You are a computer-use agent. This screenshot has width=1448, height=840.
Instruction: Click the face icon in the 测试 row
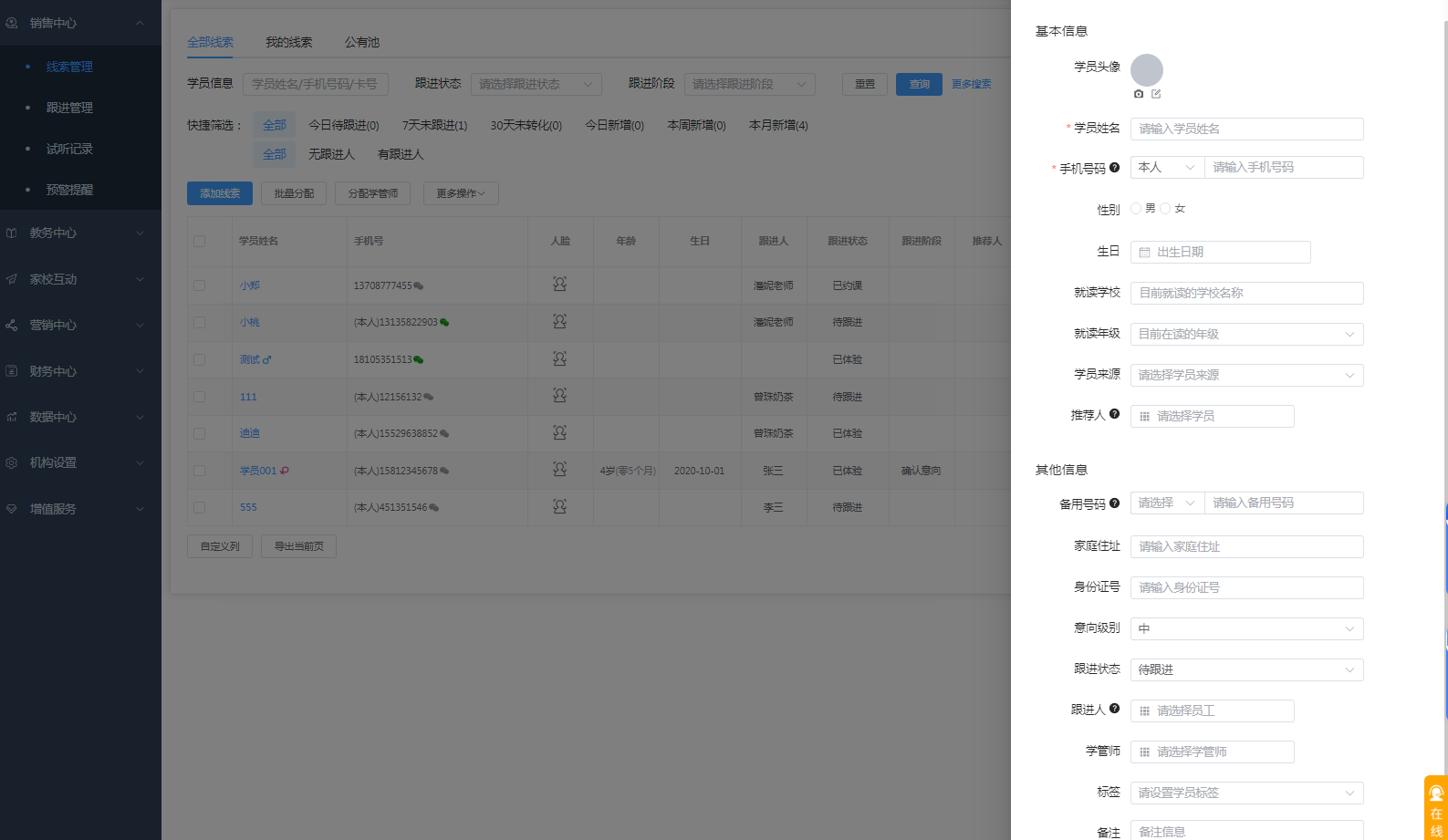pos(559,358)
